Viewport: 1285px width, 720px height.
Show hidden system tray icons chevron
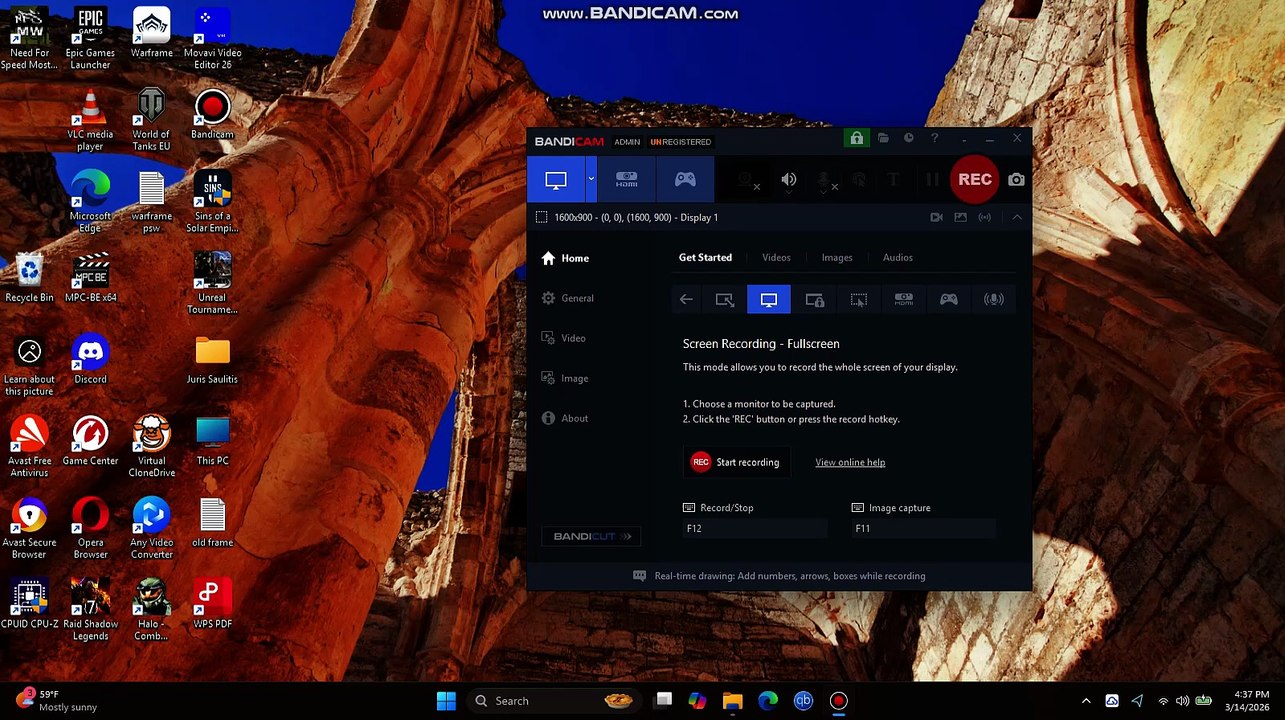pyautogui.click(x=1086, y=701)
